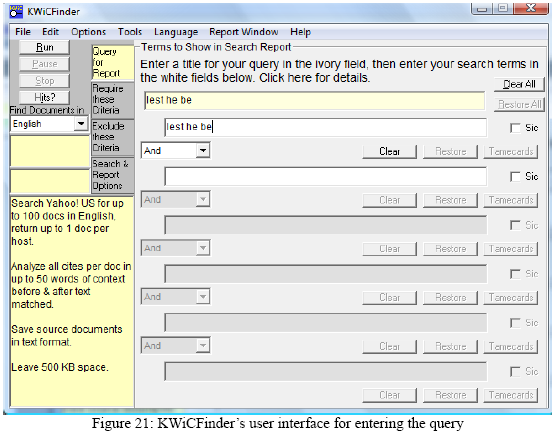Switch to Require these Criteria tab
The height and width of the screenshot is (433, 553).
tap(113, 99)
